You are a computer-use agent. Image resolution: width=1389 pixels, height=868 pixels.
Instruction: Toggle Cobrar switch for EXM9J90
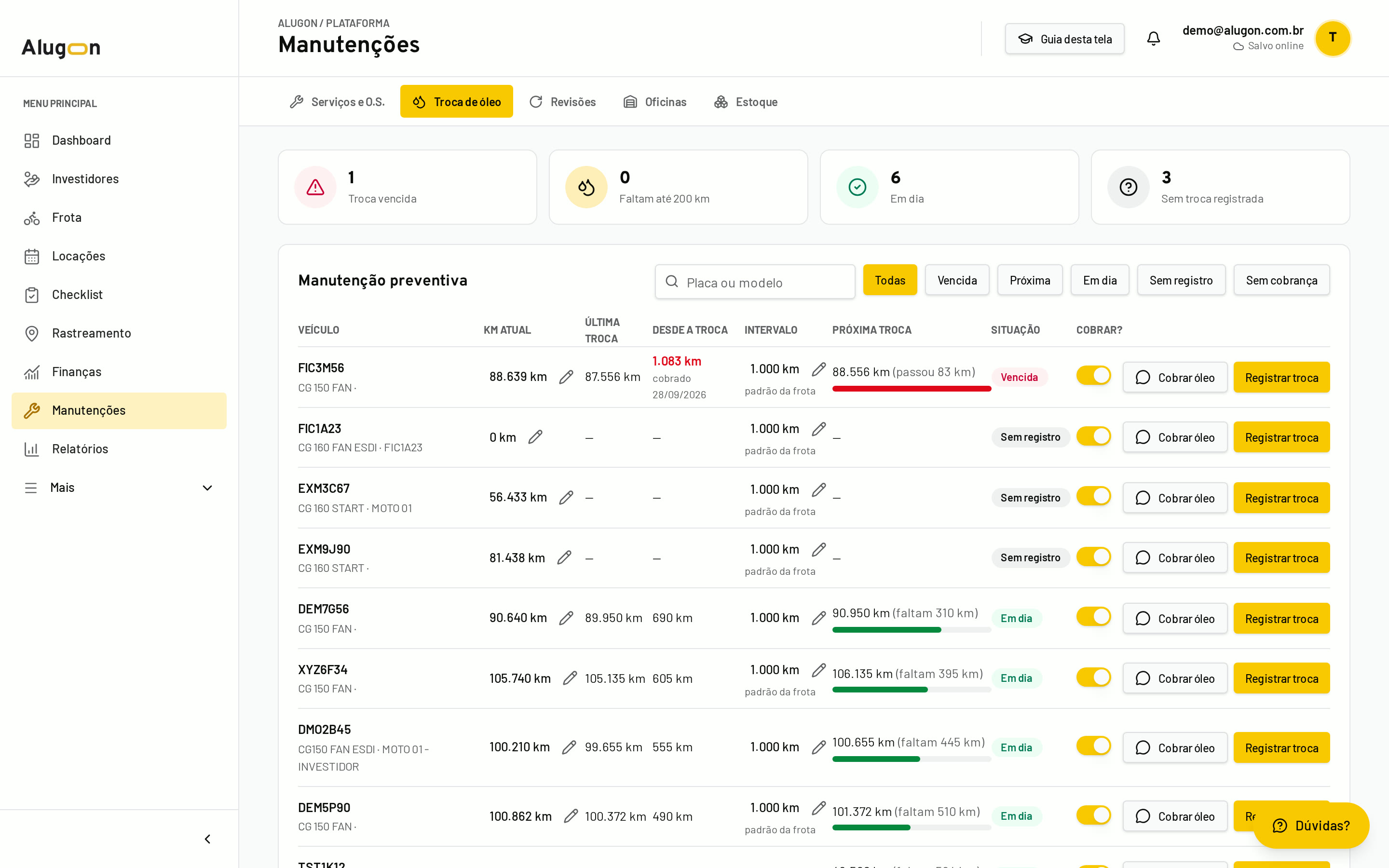1093,556
